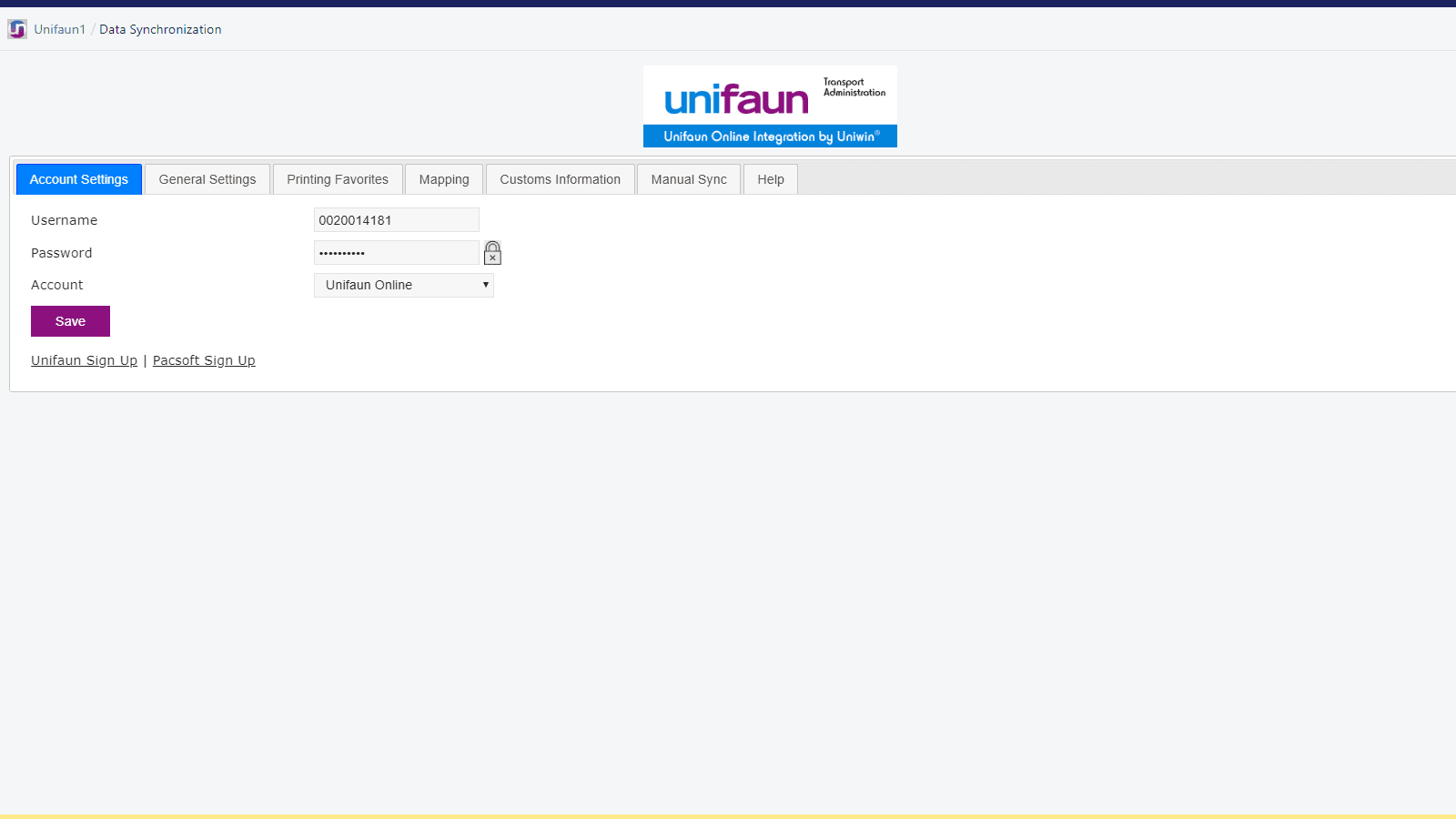The width and height of the screenshot is (1456, 819).
Task: Click the Account dropdown arrow
Action: 485,285
